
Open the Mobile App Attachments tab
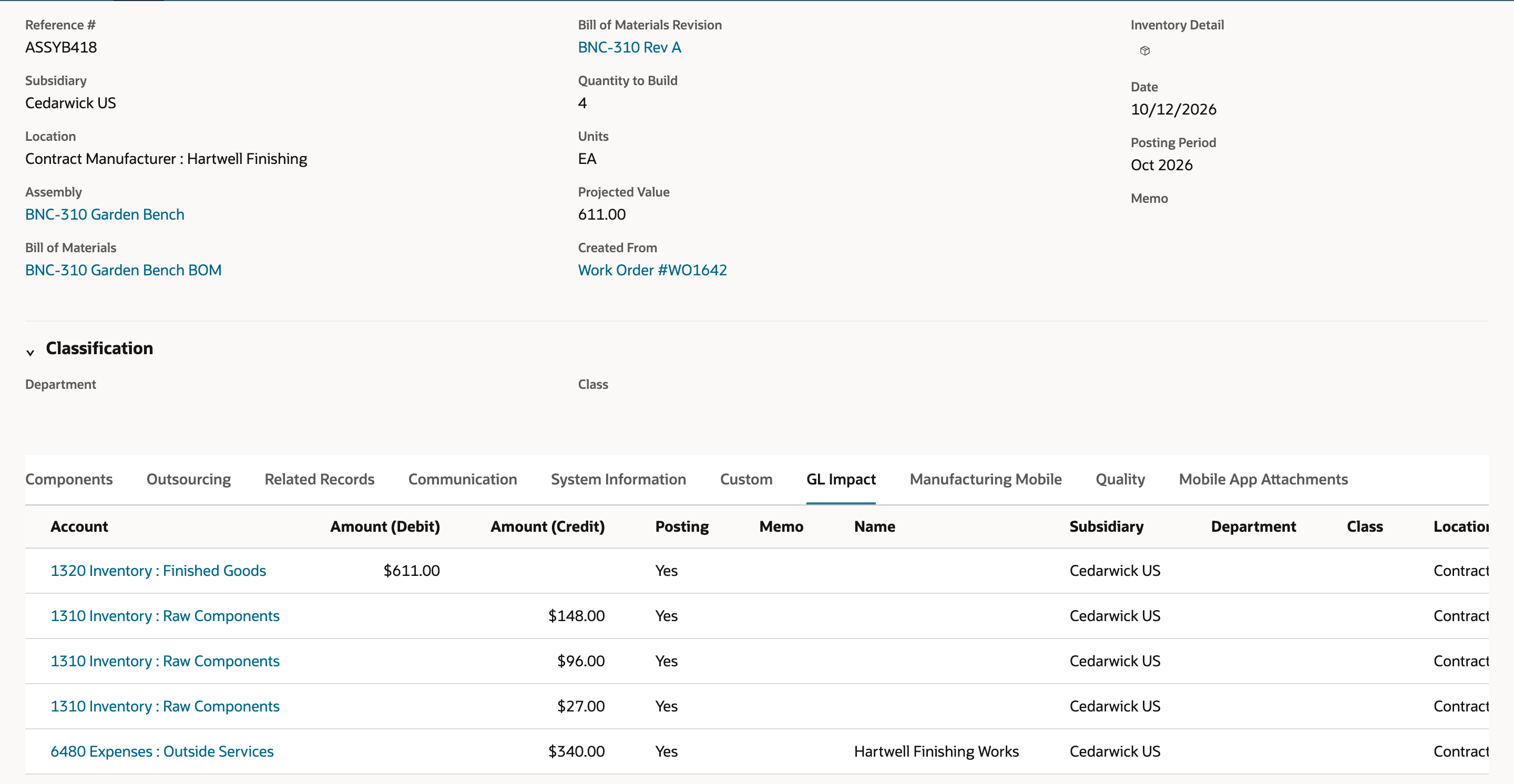(1263, 479)
